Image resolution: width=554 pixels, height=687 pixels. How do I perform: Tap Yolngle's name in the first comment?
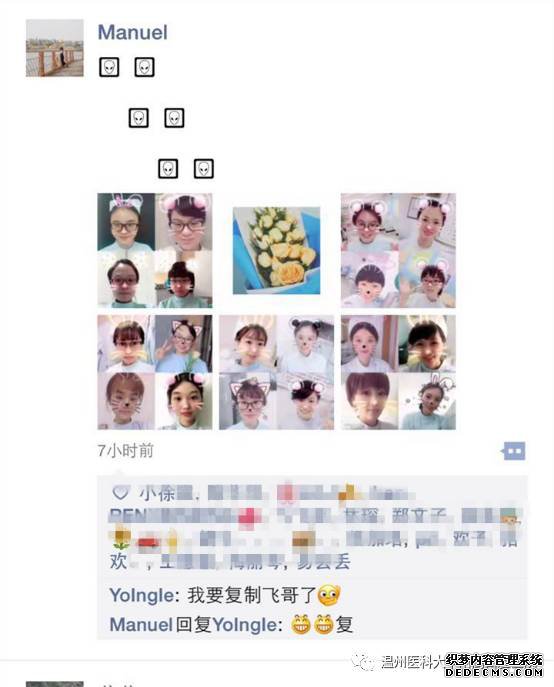point(142,596)
